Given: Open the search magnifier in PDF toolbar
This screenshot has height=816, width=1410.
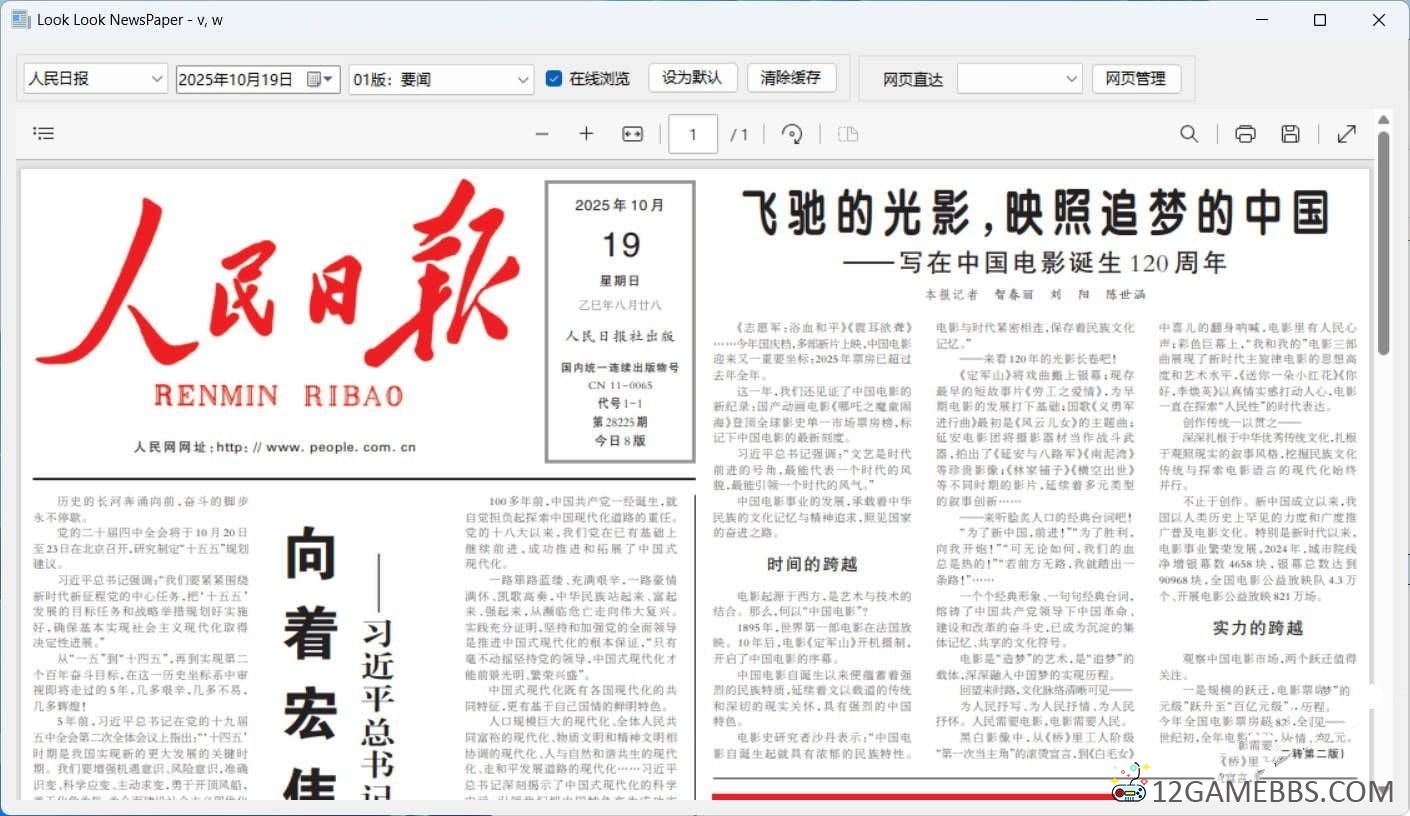Looking at the screenshot, I should (1189, 134).
